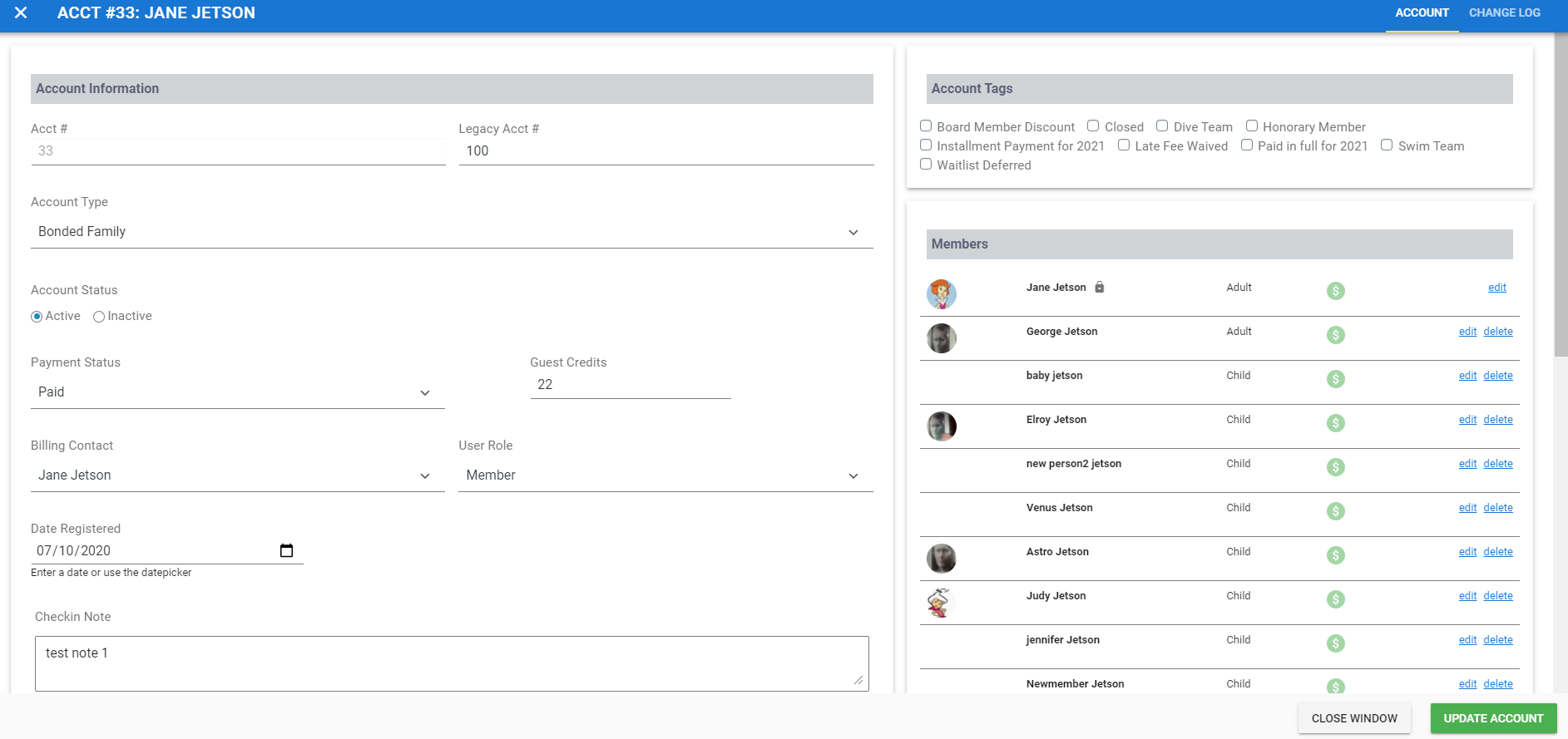Click delete link for Astro Jetson
The image size is (1568, 739).
tap(1498, 552)
